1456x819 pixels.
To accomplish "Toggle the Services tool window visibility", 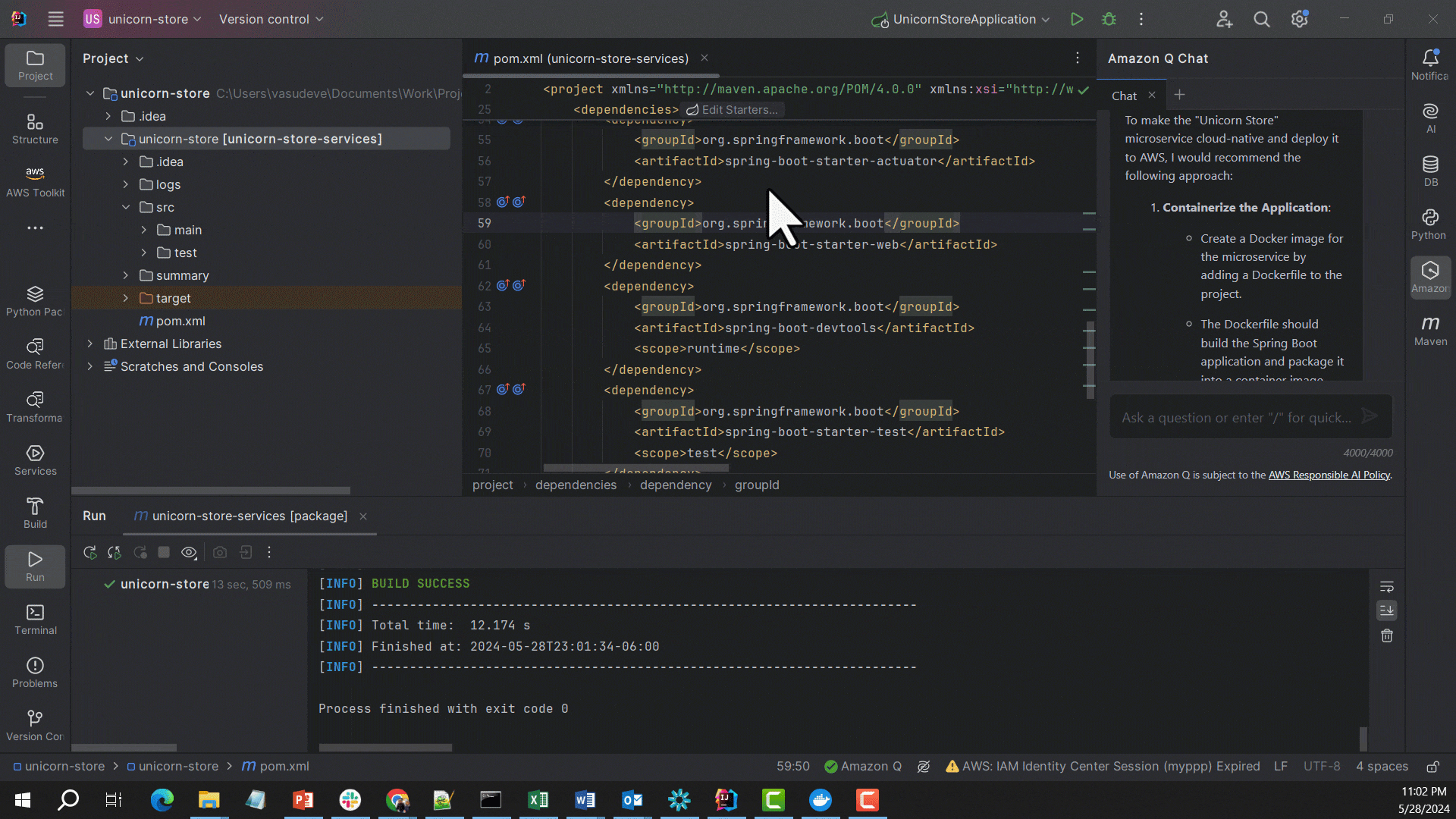I will [x=35, y=459].
